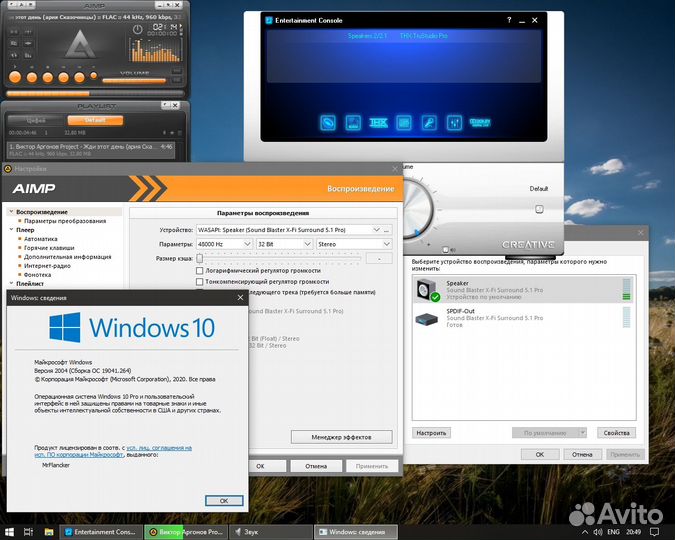Click the Размер кэша slider handle
The height and width of the screenshot is (540, 675).
pos(199,258)
